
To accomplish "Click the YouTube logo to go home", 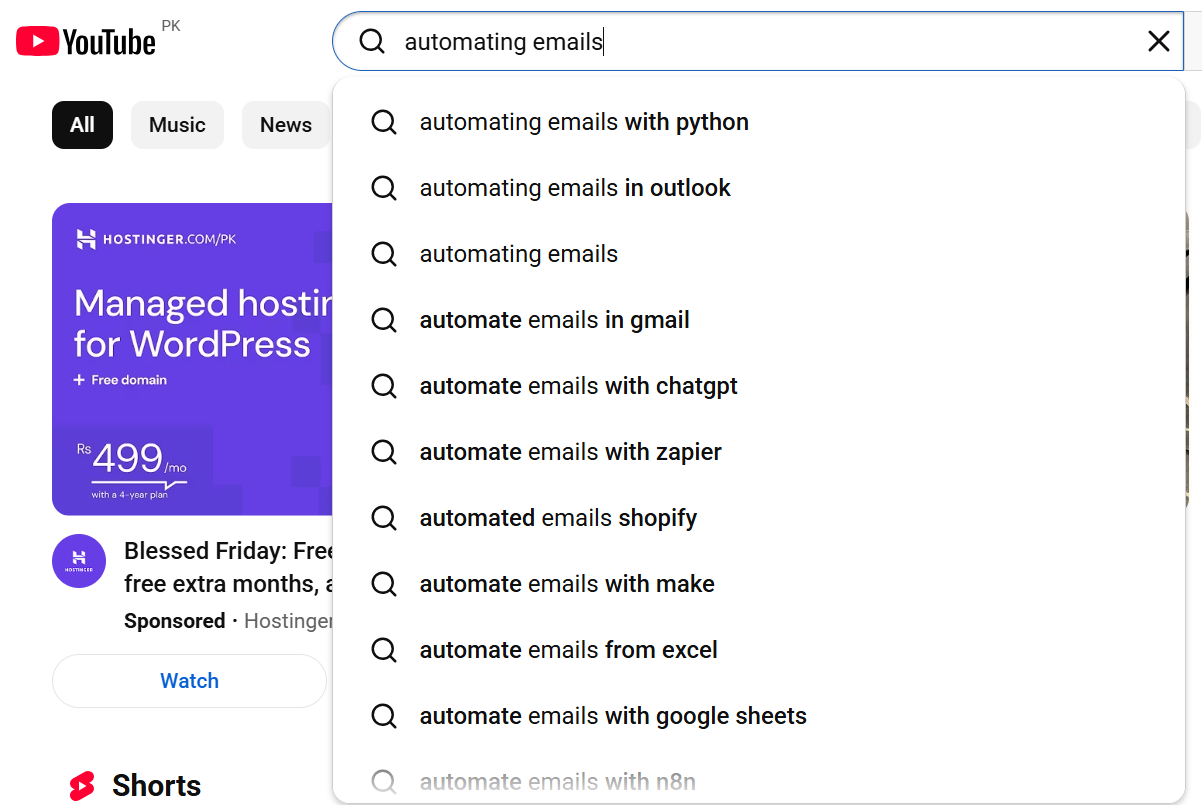I will tap(85, 40).
